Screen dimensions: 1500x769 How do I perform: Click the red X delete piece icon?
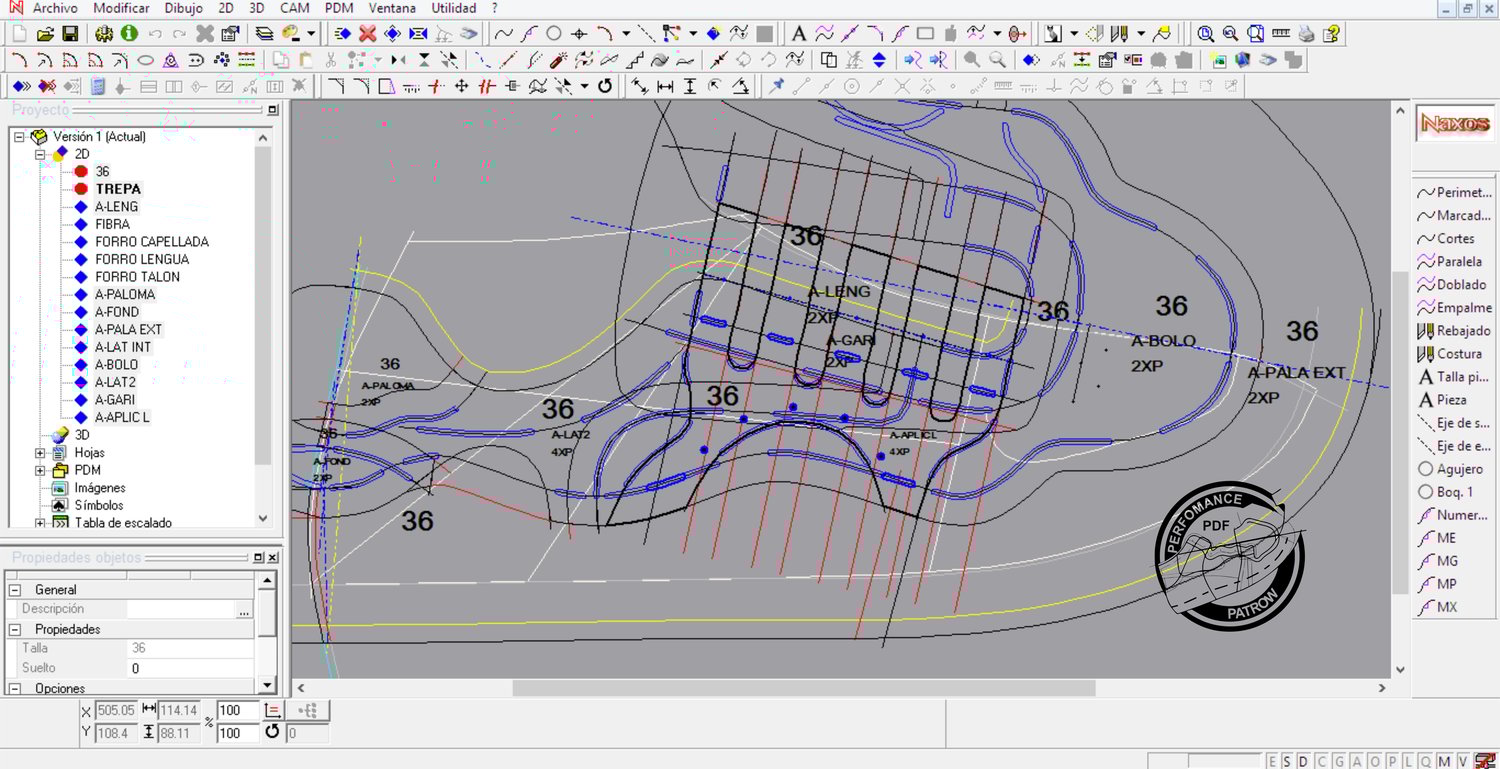point(368,34)
